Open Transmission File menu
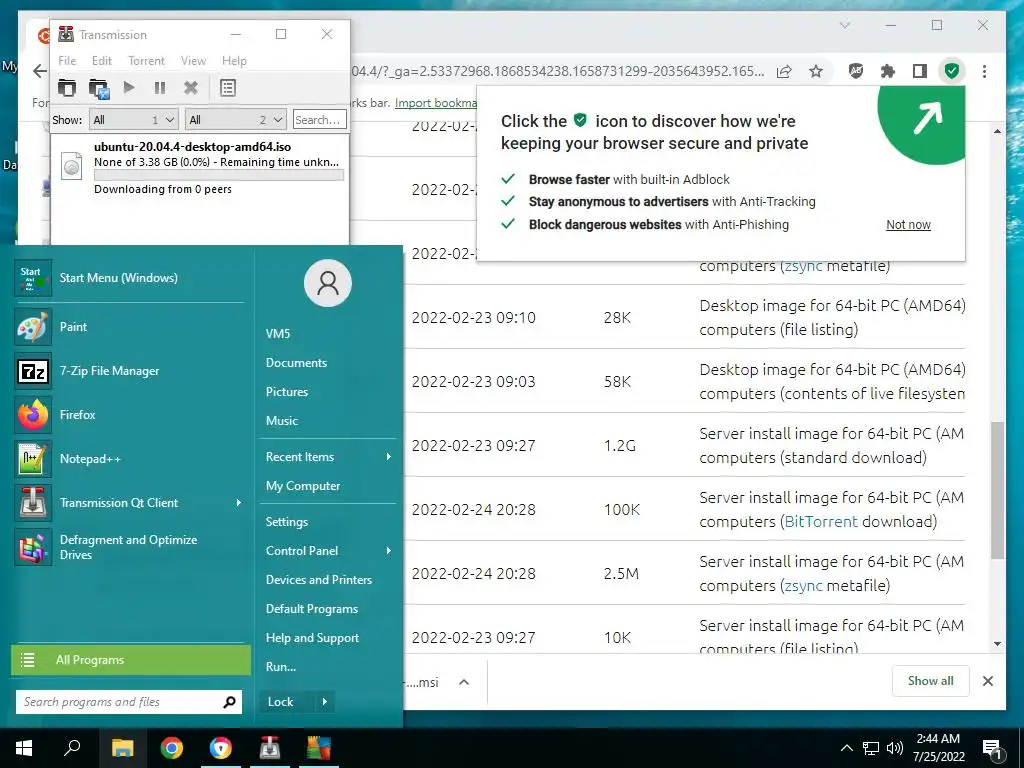 click(x=67, y=61)
